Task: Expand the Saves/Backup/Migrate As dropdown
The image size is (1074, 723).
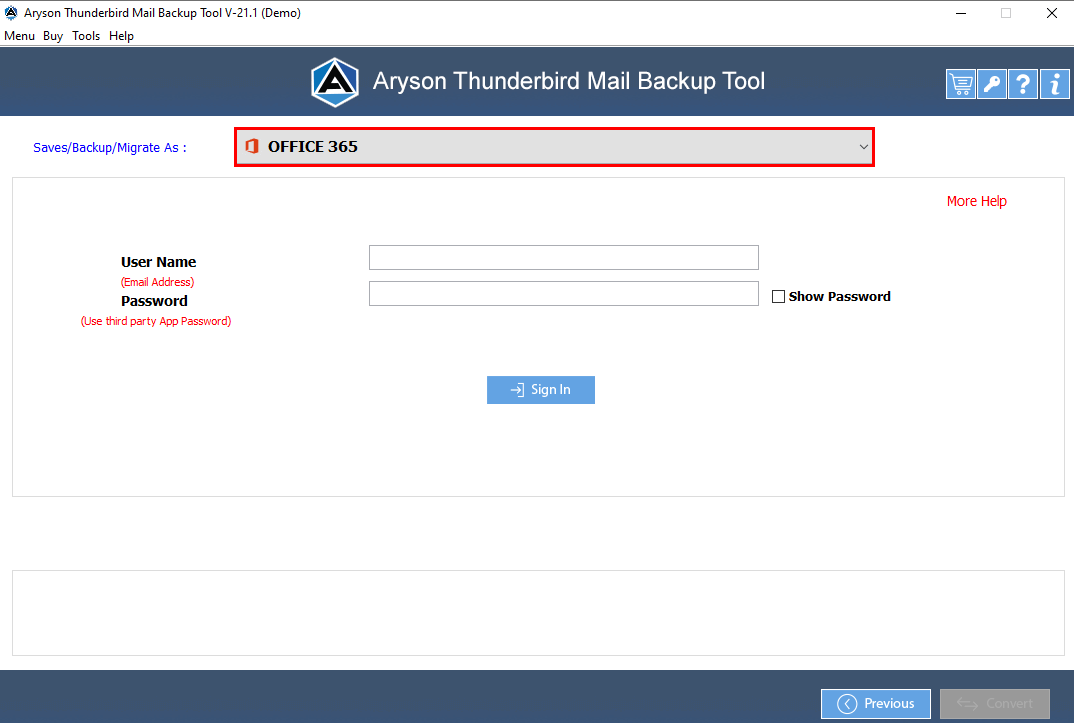Action: [554, 147]
